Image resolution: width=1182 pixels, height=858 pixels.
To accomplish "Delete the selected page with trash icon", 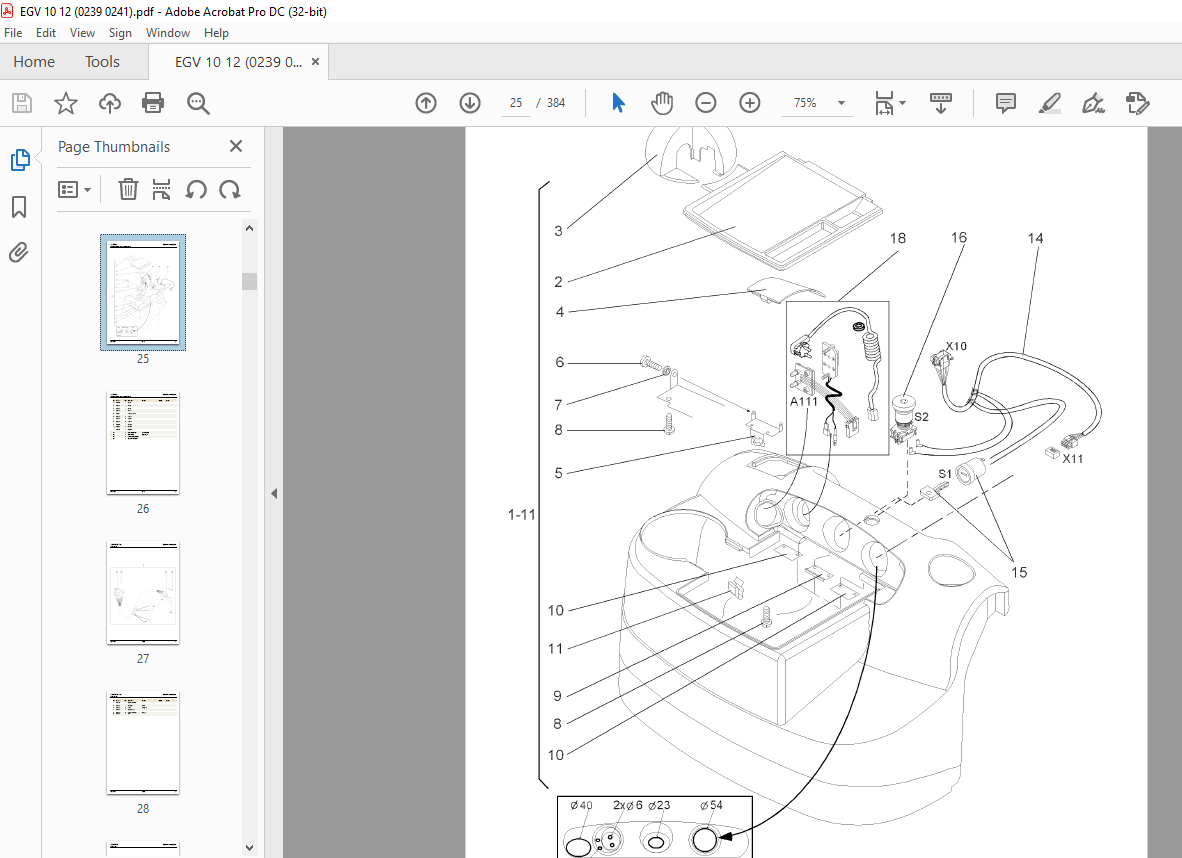I will [x=128, y=189].
